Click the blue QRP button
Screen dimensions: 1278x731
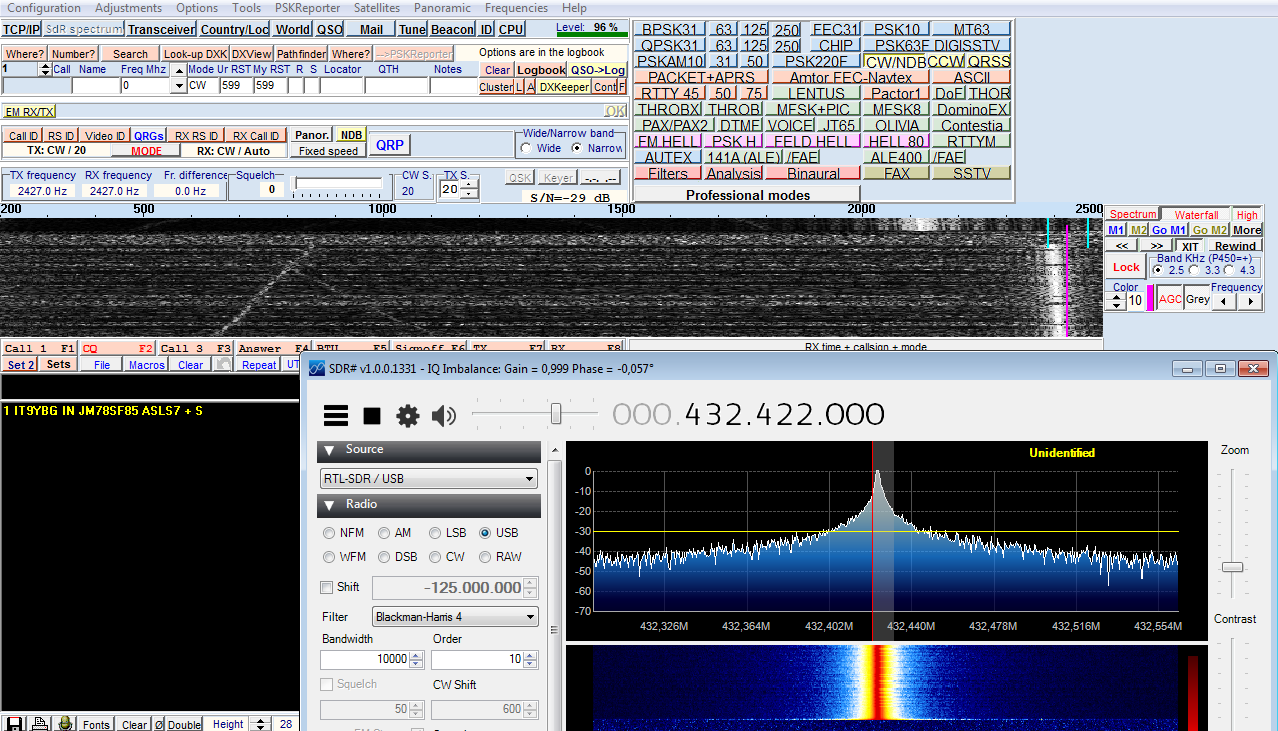(390, 145)
